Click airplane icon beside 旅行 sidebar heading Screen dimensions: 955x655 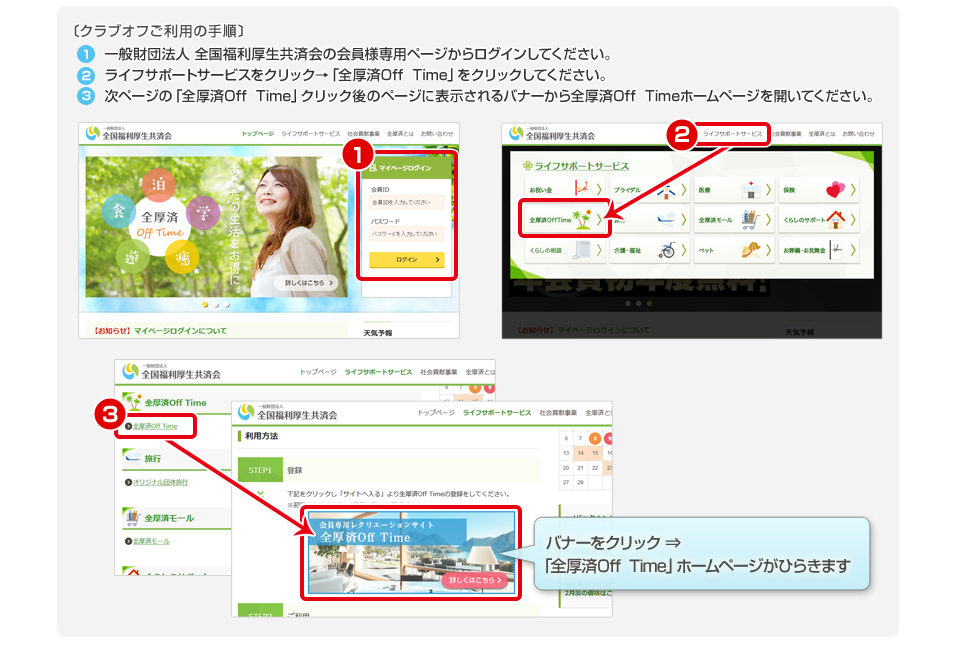tap(132, 457)
